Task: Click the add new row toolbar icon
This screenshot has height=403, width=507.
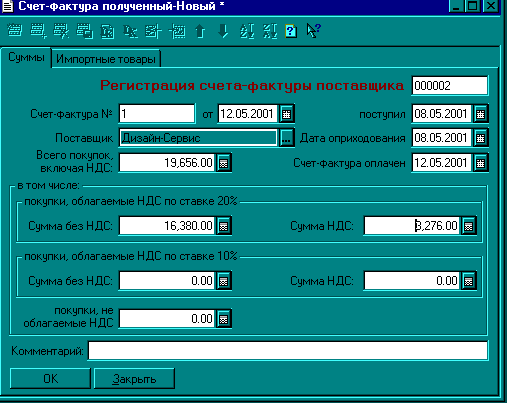Action: (38, 31)
